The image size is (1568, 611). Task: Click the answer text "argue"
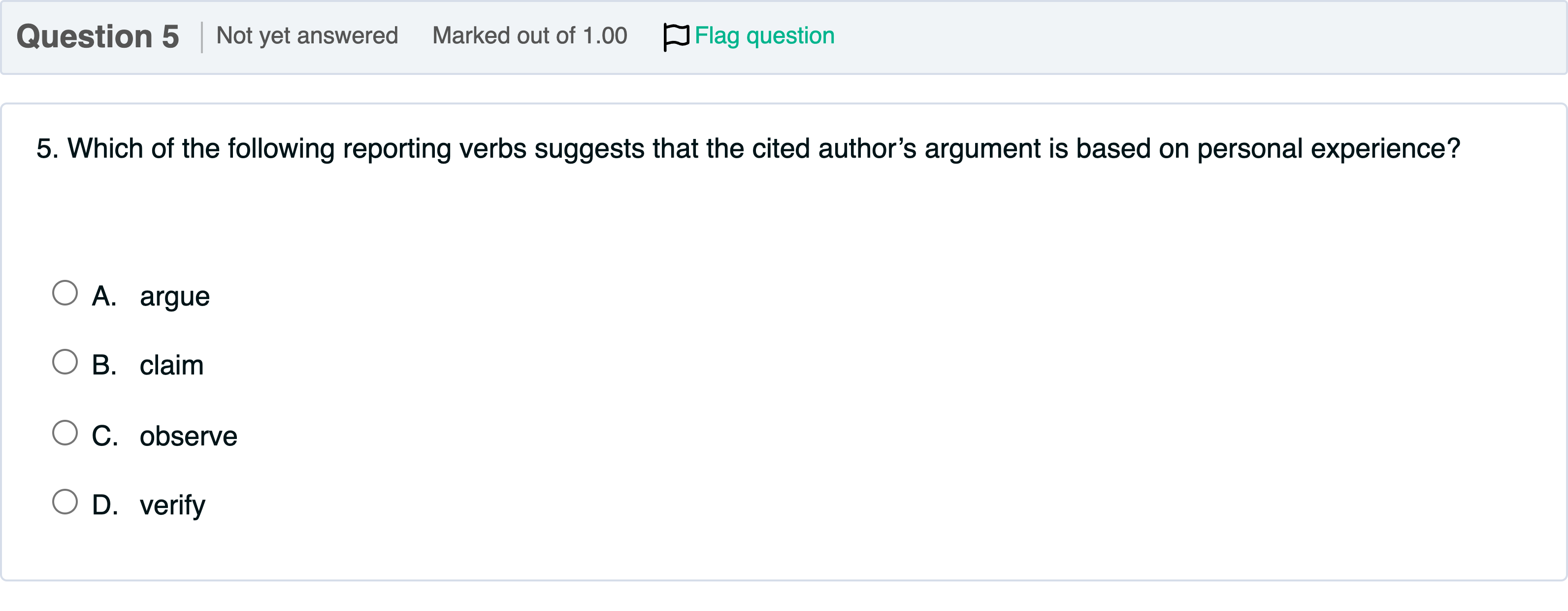coord(175,297)
